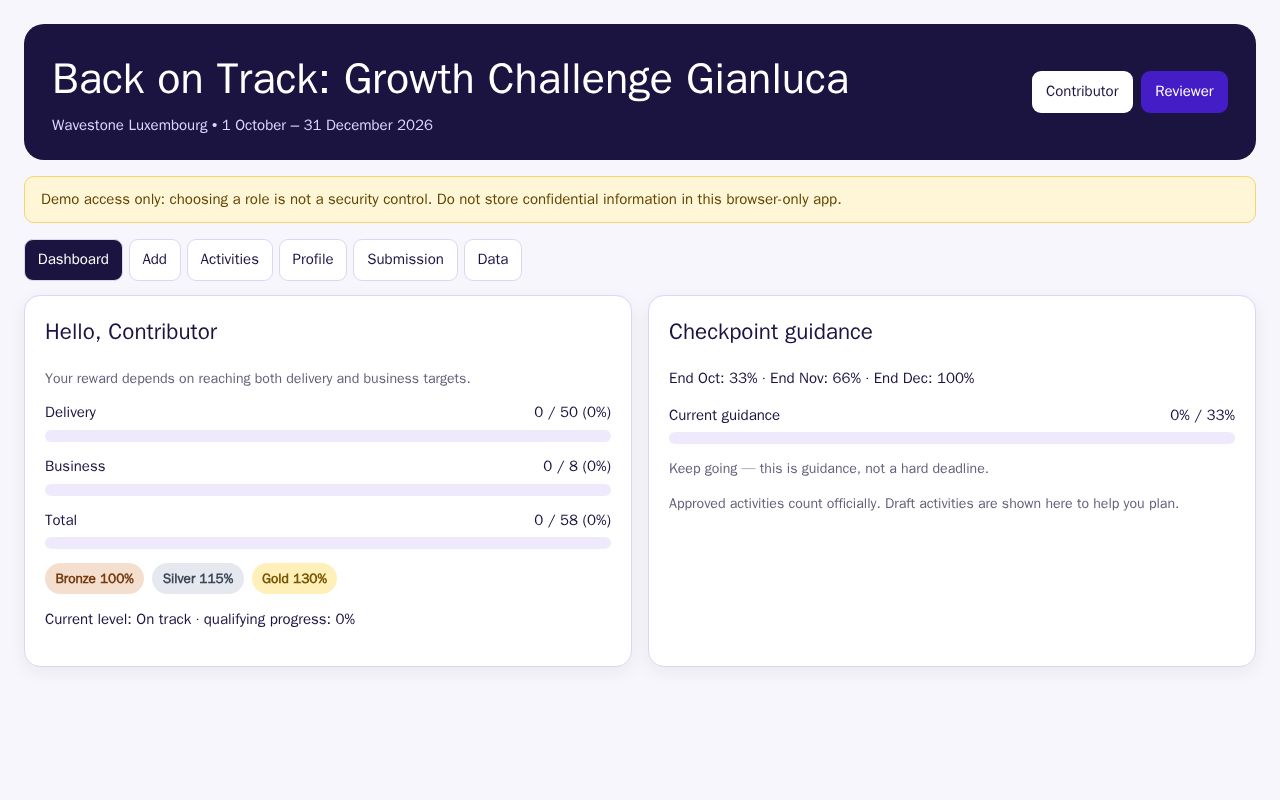
Task: Click the Total value 0 / 58 (0%)
Action: coord(572,521)
